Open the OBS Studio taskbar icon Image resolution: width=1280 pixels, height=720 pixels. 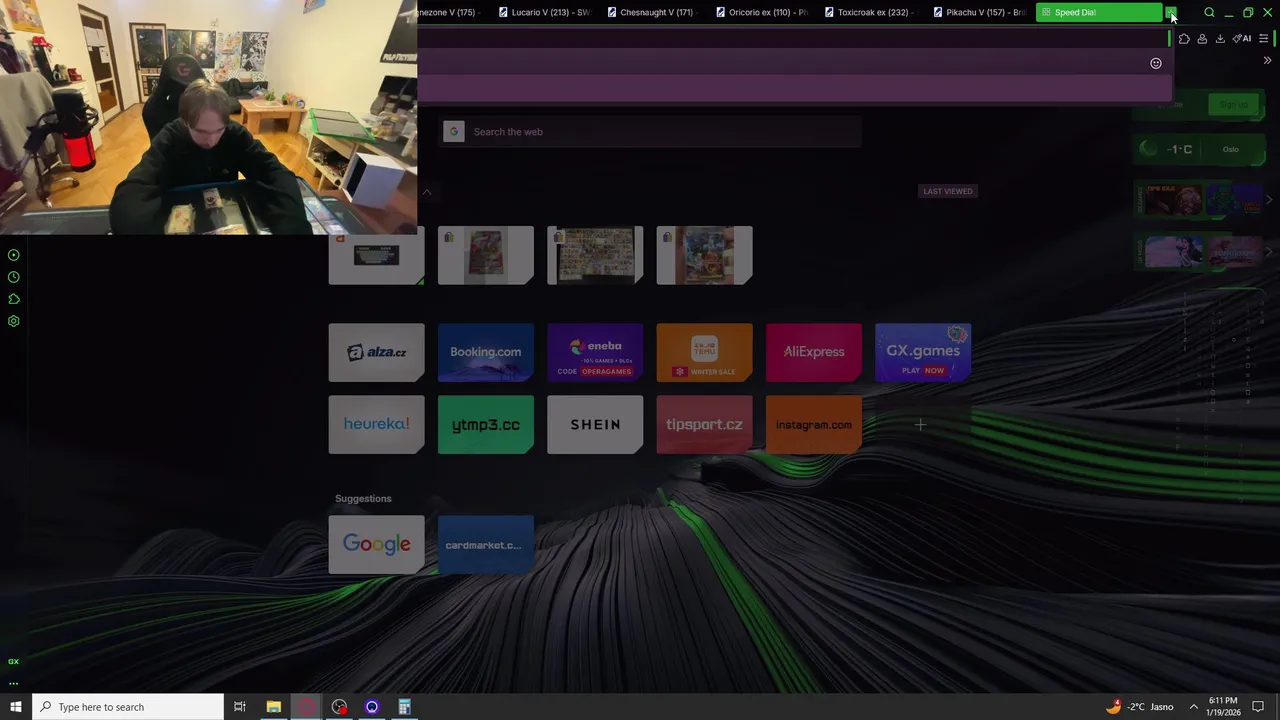[339, 707]
